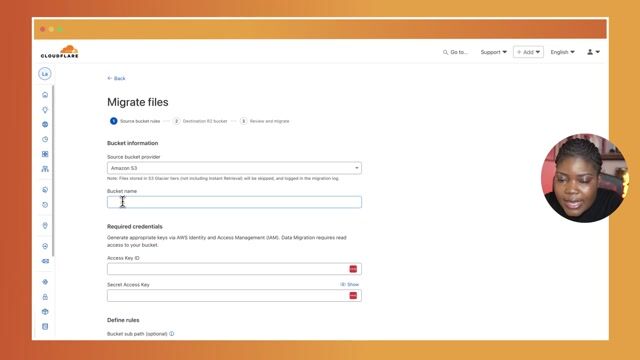Click the sidebar vertical scrollbar
Viewport: 640px width, 360px height.
point(53,171)
